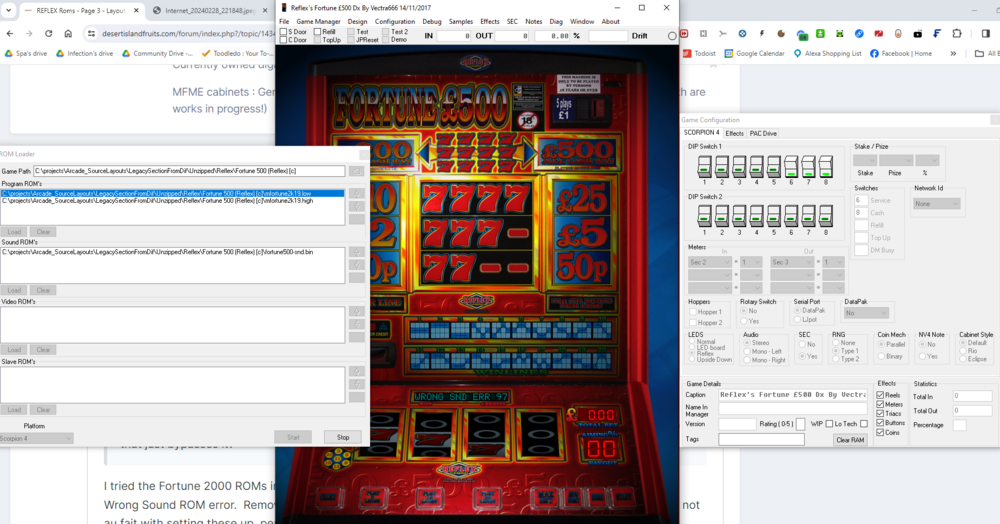Toggle DIP Switch 2 number 8
This screenshot has height=524, width=1000.
(x=825, y=217)
